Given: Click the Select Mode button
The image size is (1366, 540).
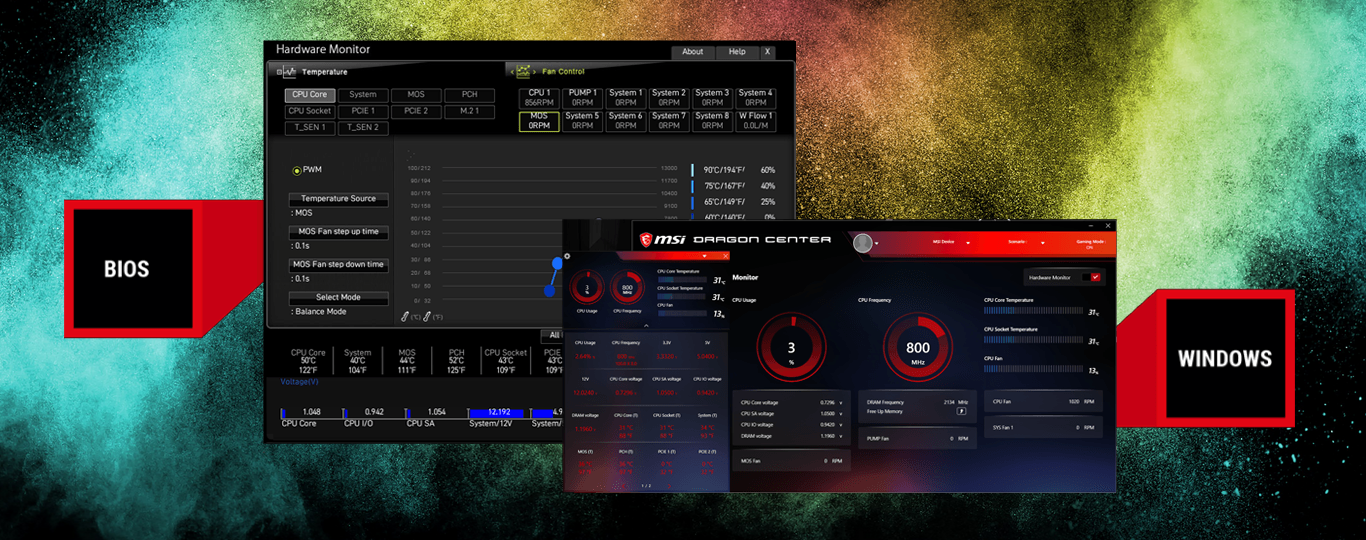Looking at the screenshot, I should [338, 298].
